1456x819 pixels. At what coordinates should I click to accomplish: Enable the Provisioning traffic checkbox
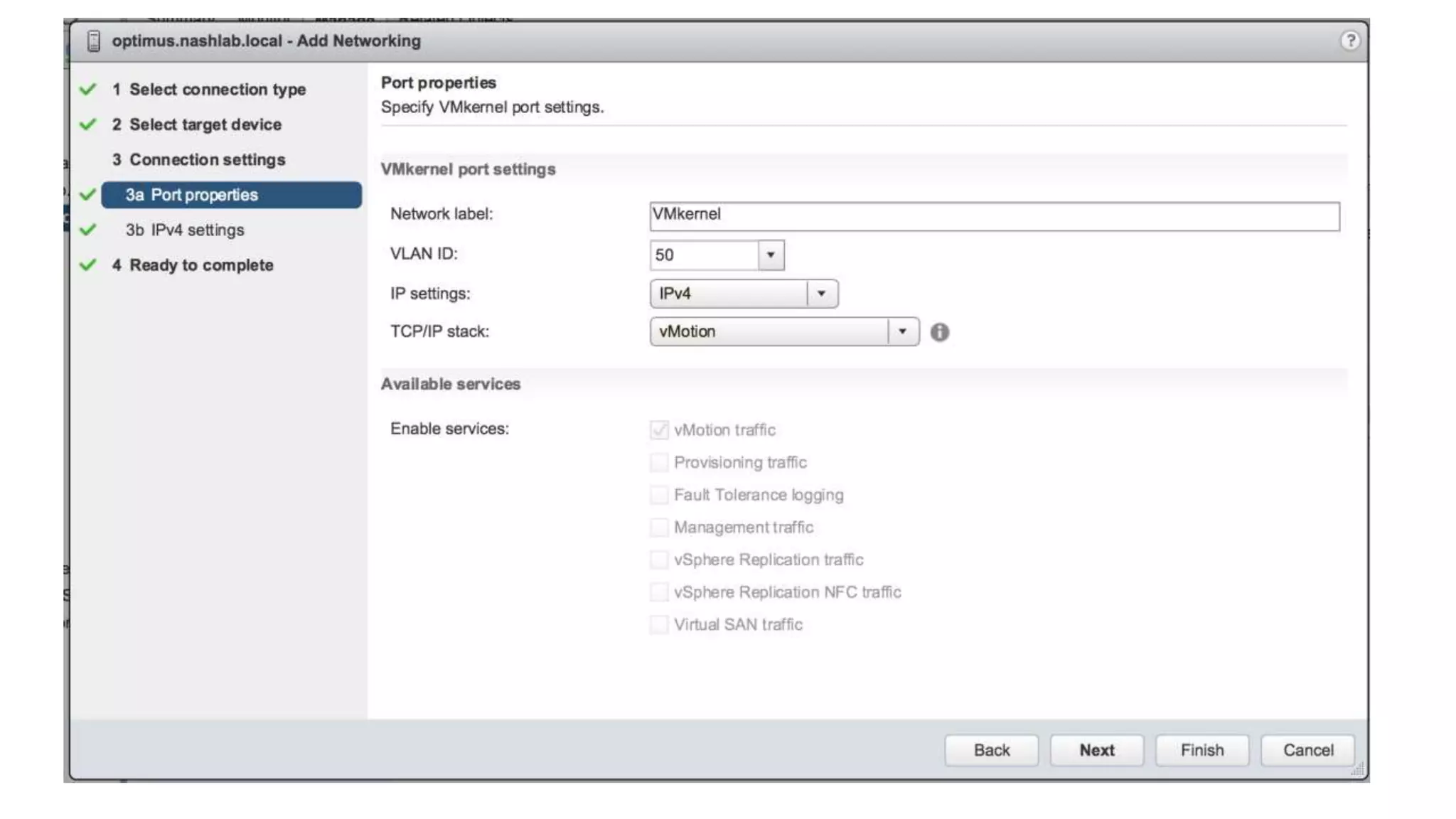tap(658, 462)
